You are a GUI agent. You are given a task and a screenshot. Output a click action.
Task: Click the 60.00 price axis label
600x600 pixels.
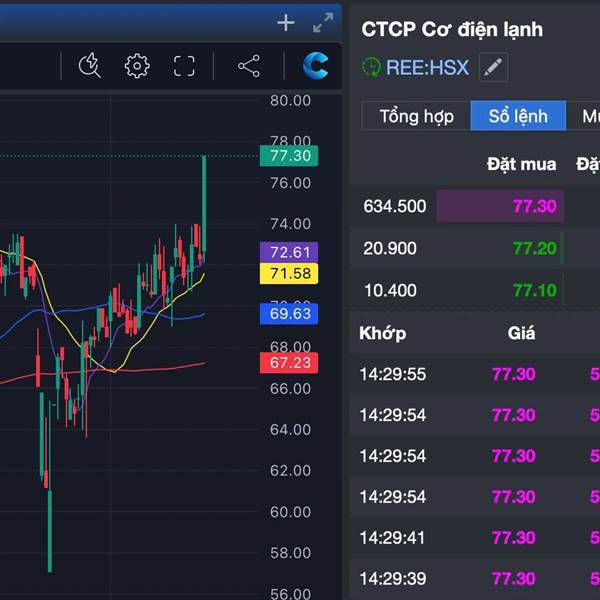point(290,512)
